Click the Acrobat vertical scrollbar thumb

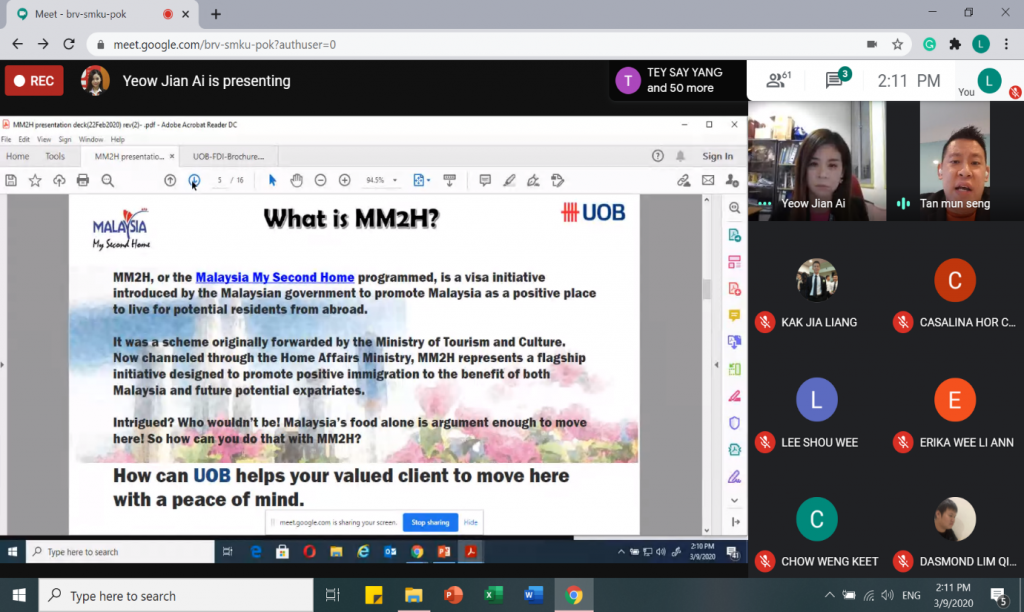point(706,288)
